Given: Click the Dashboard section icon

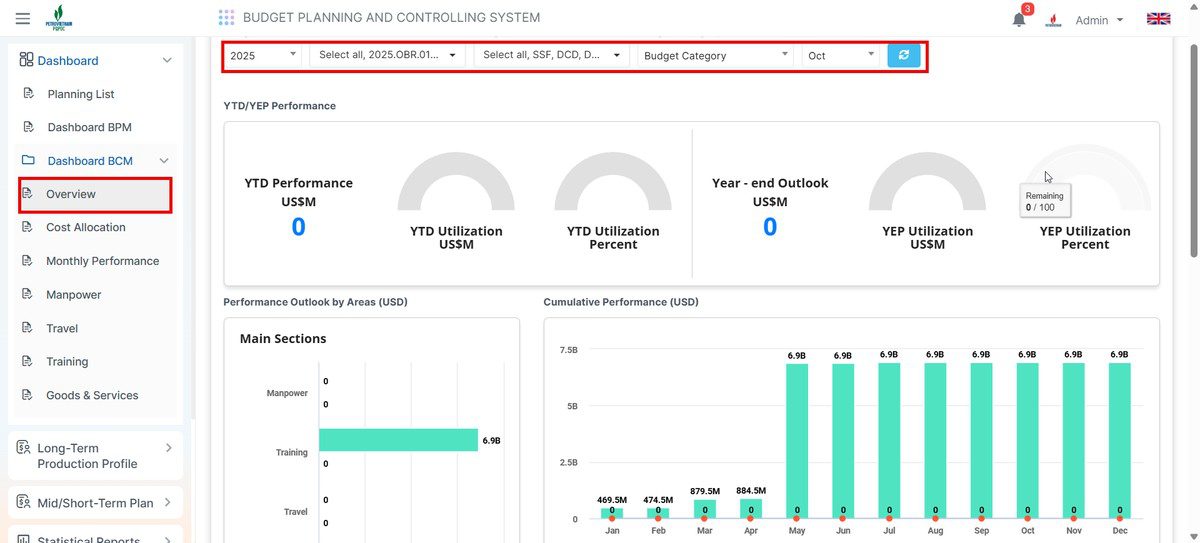Looking at the screenshot, I should pyautogui.click(x=26, y=61).
